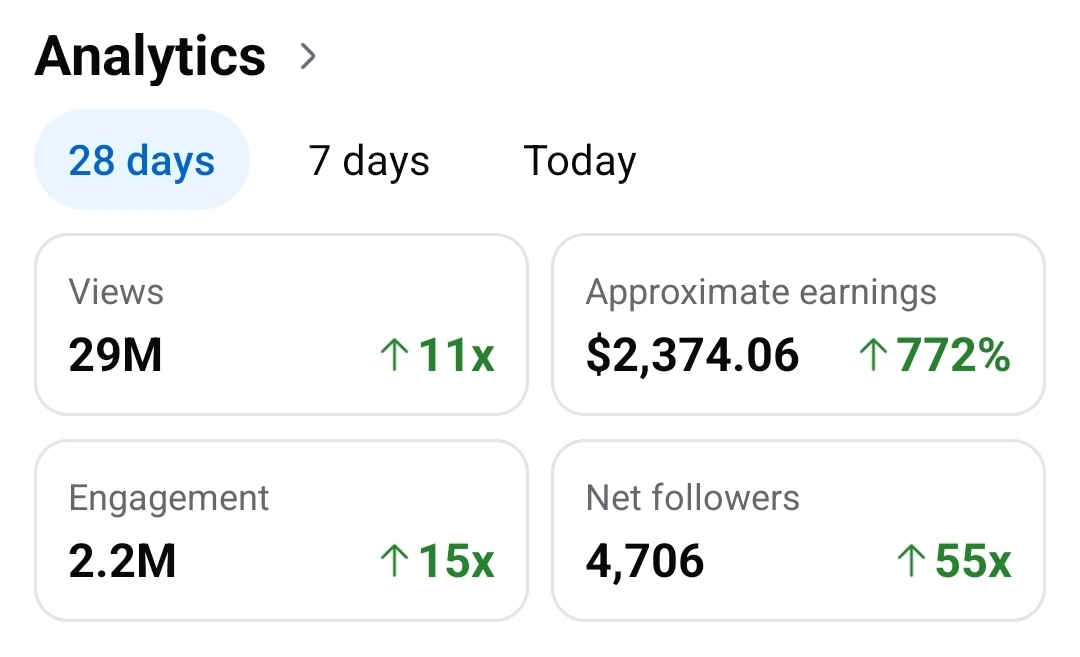1080x657 pixels.
Task: Click the green up arrow beside 11x
Action: (395, 356)
